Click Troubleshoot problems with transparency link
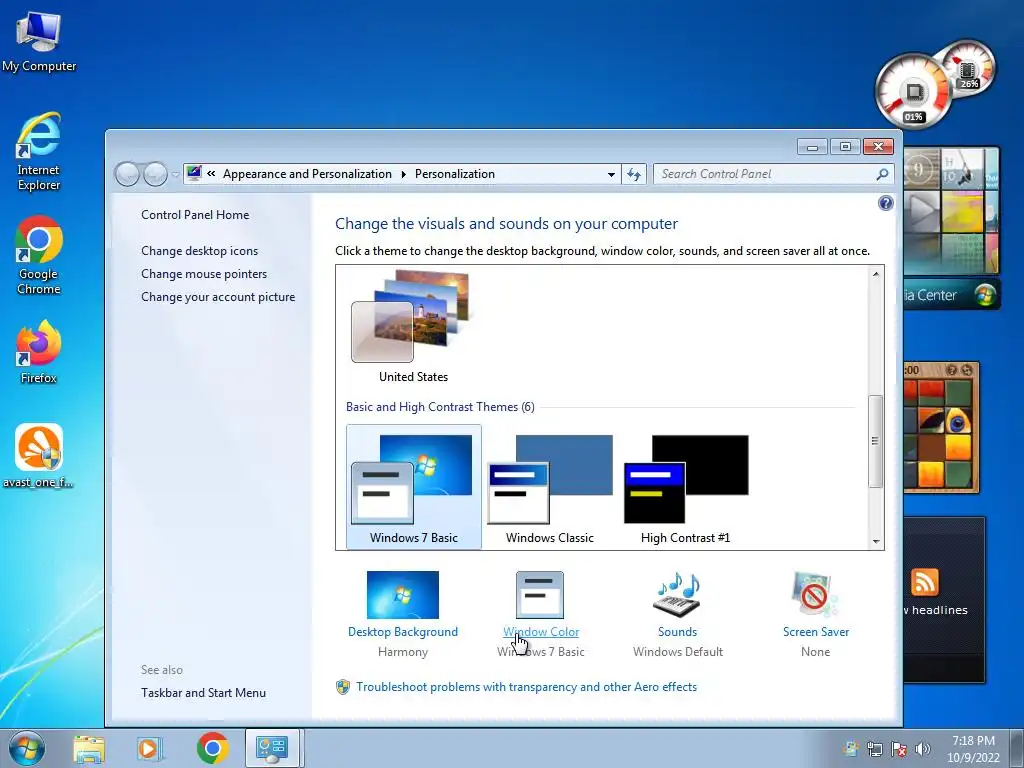 coord(526,687)
